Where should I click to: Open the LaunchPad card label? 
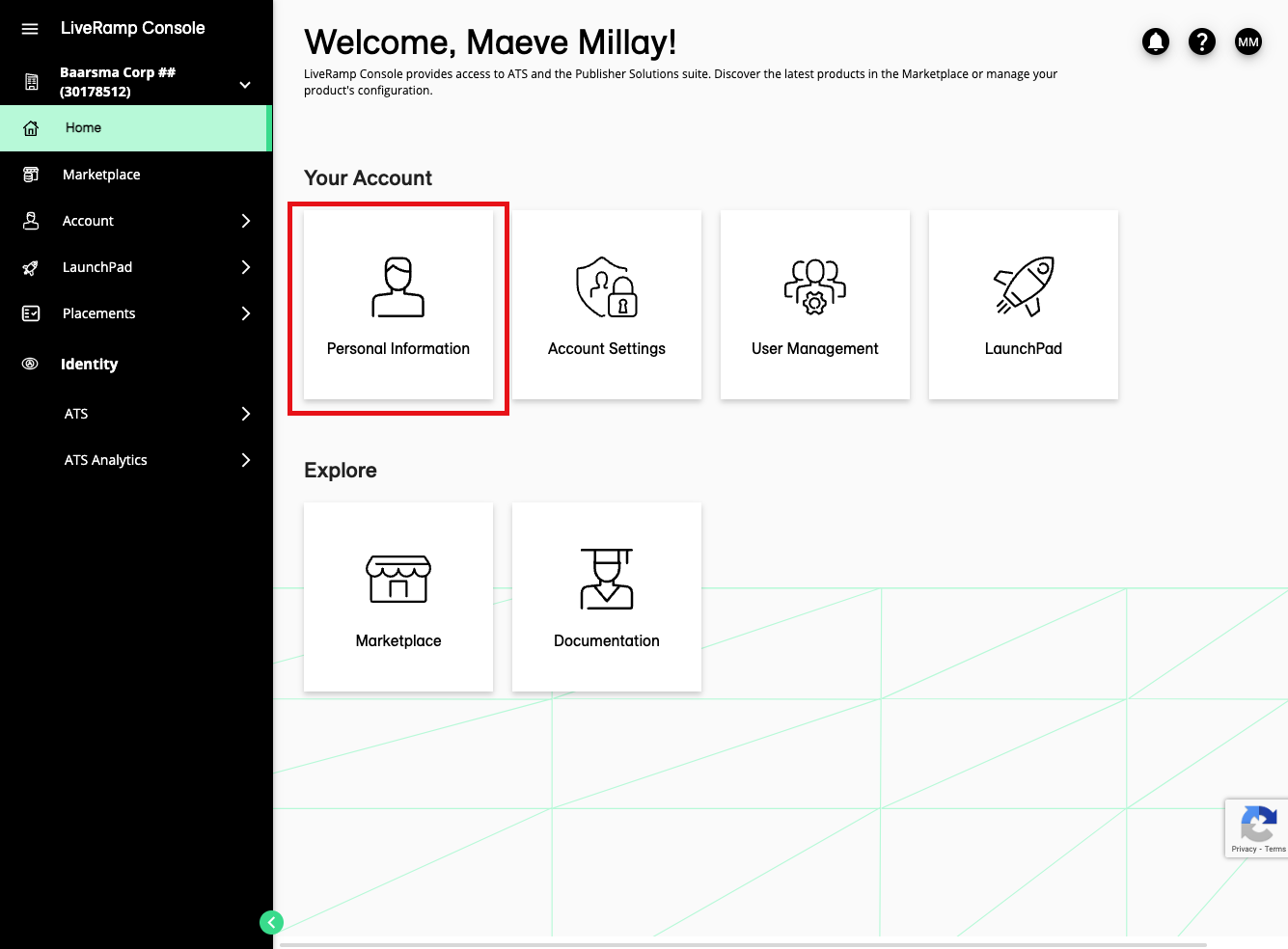coord(1024,349)
